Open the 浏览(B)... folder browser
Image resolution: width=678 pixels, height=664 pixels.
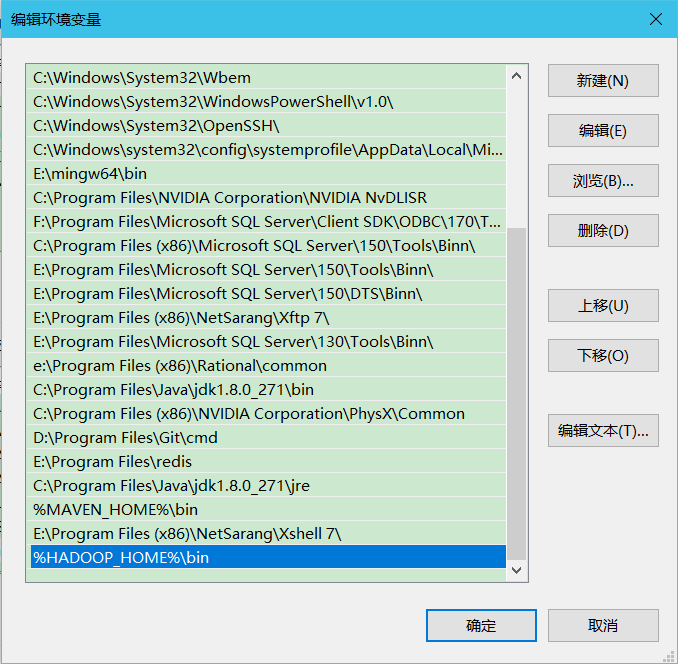click(603, 181)
